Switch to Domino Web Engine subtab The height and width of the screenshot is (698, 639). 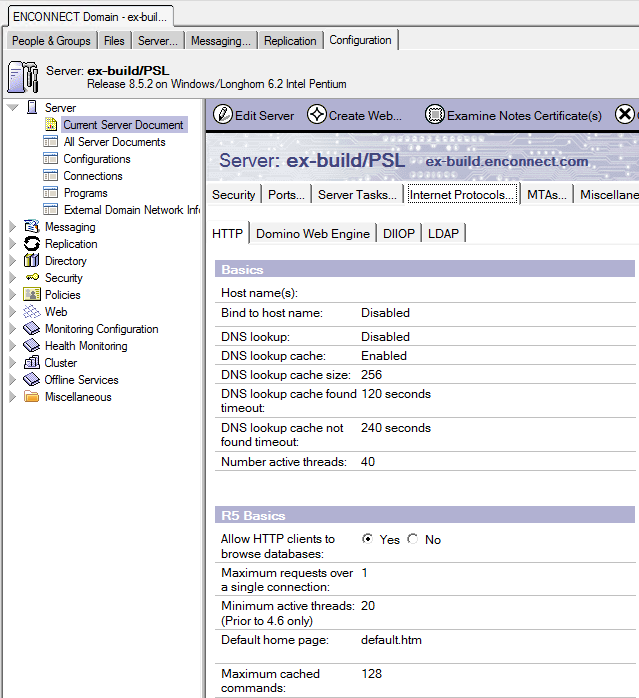click(x=313, y=234)
